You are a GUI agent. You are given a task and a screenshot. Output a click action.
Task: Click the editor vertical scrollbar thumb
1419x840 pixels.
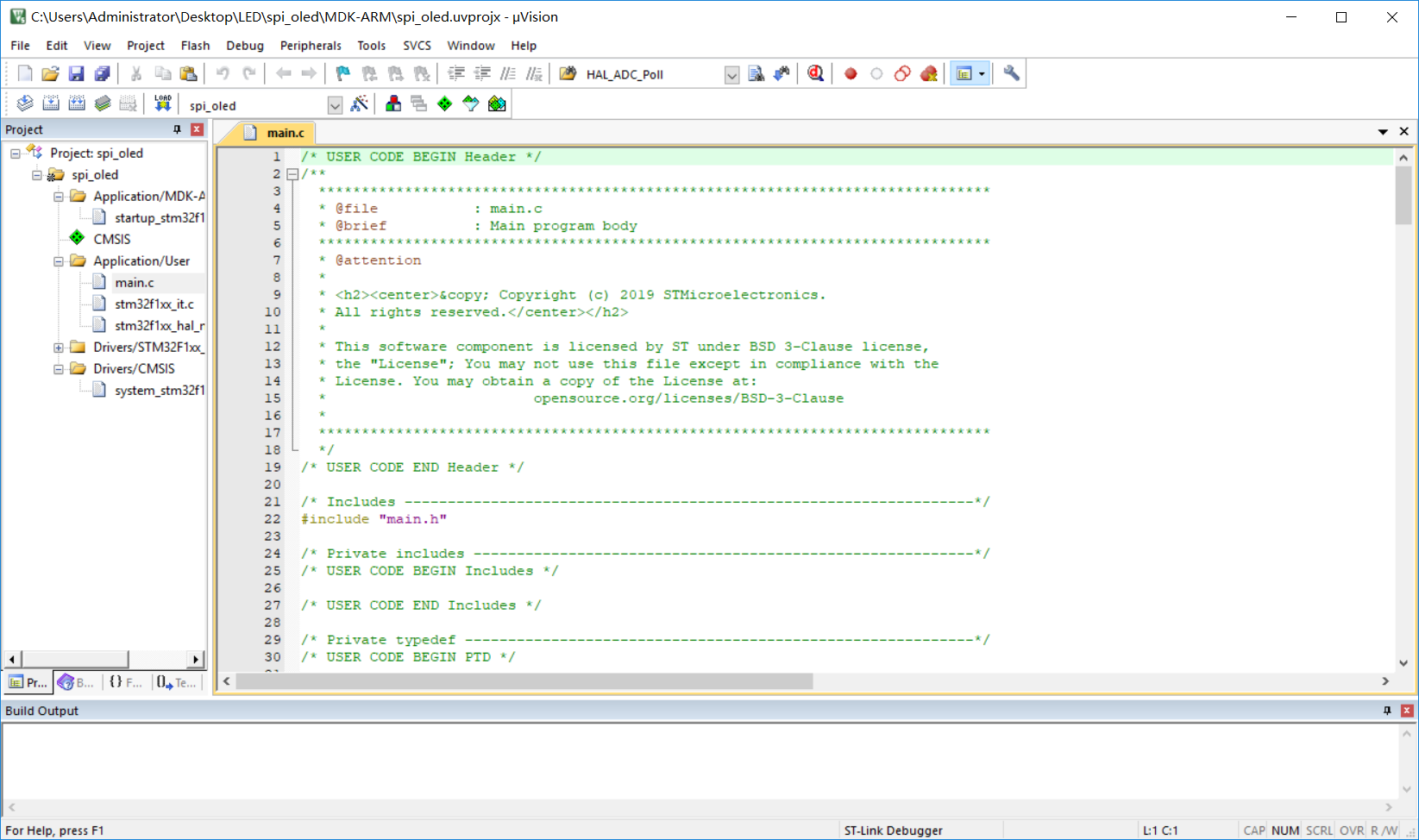pyautogui.click(x=1403, y=196)
